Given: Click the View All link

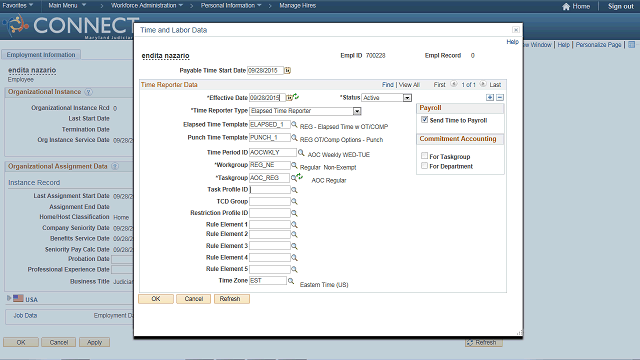Looking at the screenshot, I should pyautogui.click(x=409, y=85).
